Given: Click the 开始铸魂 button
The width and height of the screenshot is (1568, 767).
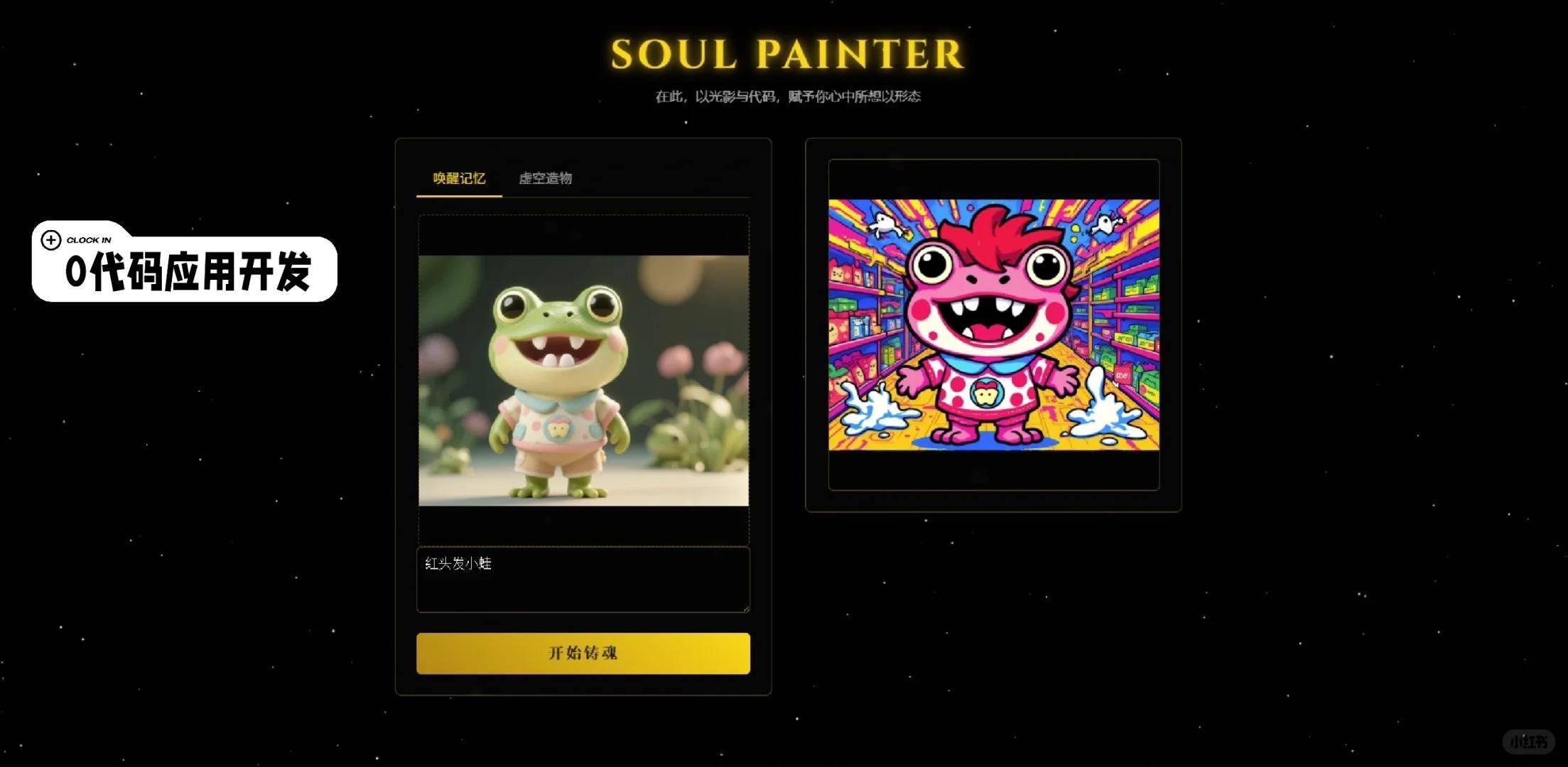Looking at the screenshot, I should pyautogui.click(x=583, y=653).
